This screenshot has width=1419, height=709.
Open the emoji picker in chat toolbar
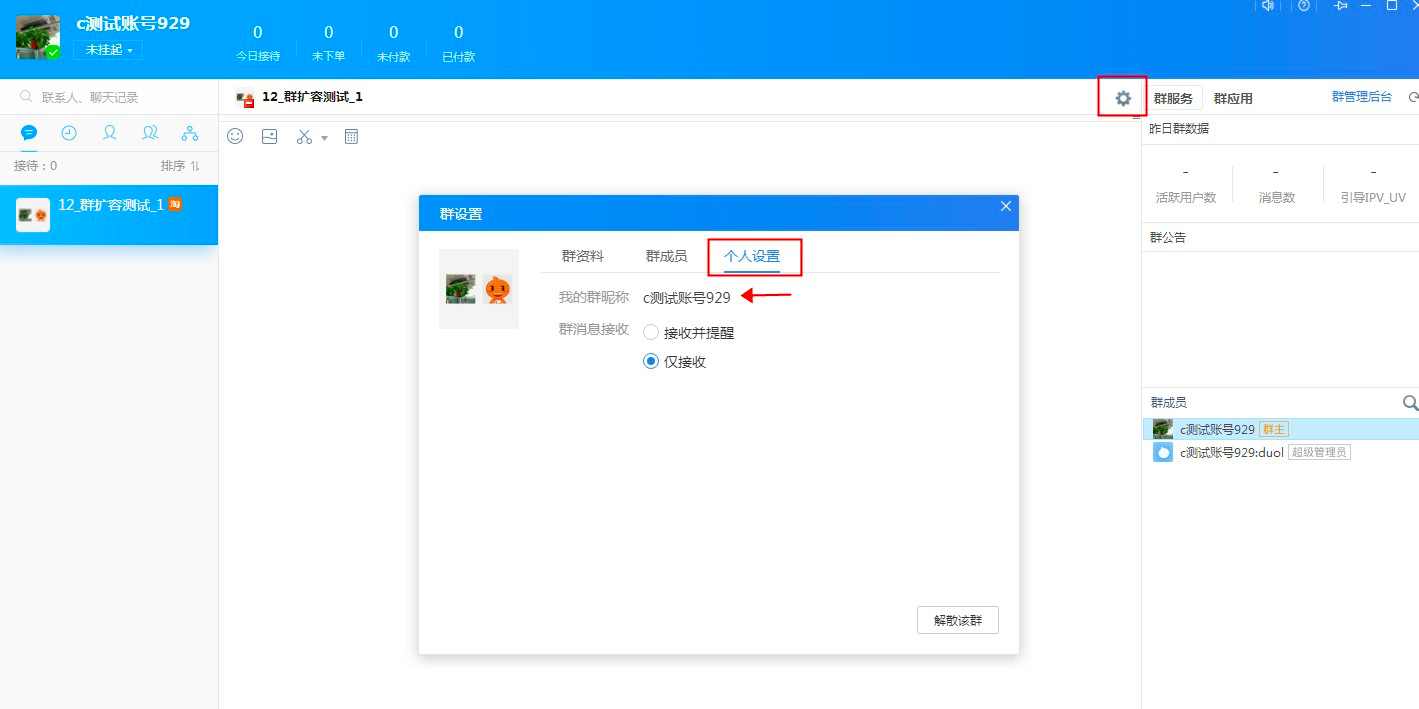[235, 136]
